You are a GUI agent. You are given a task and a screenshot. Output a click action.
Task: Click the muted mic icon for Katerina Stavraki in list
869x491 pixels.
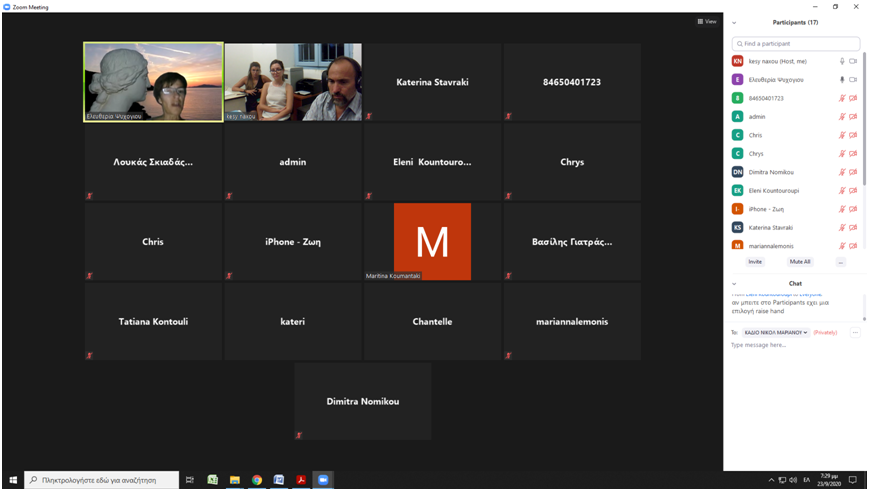coord(842,227)
